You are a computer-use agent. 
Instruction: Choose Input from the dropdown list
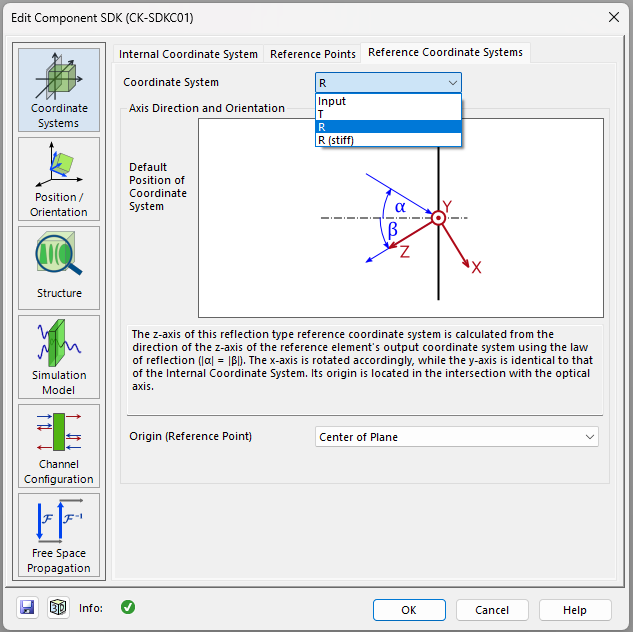tap(388, 101)
